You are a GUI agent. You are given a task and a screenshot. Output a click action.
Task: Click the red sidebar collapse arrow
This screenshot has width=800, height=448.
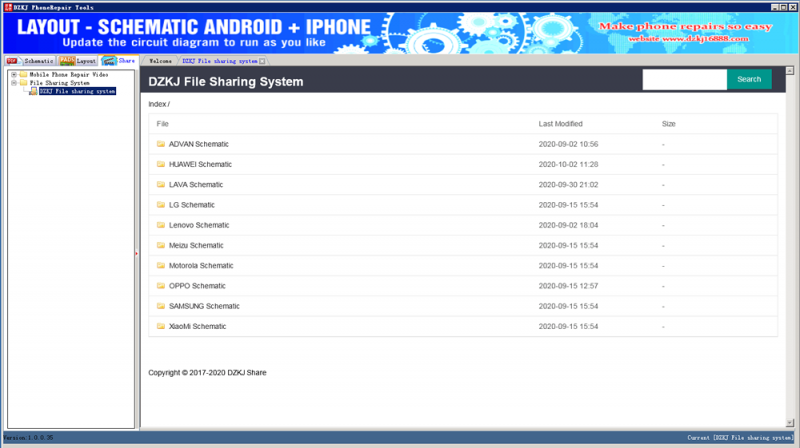click(x=137, y=254)
